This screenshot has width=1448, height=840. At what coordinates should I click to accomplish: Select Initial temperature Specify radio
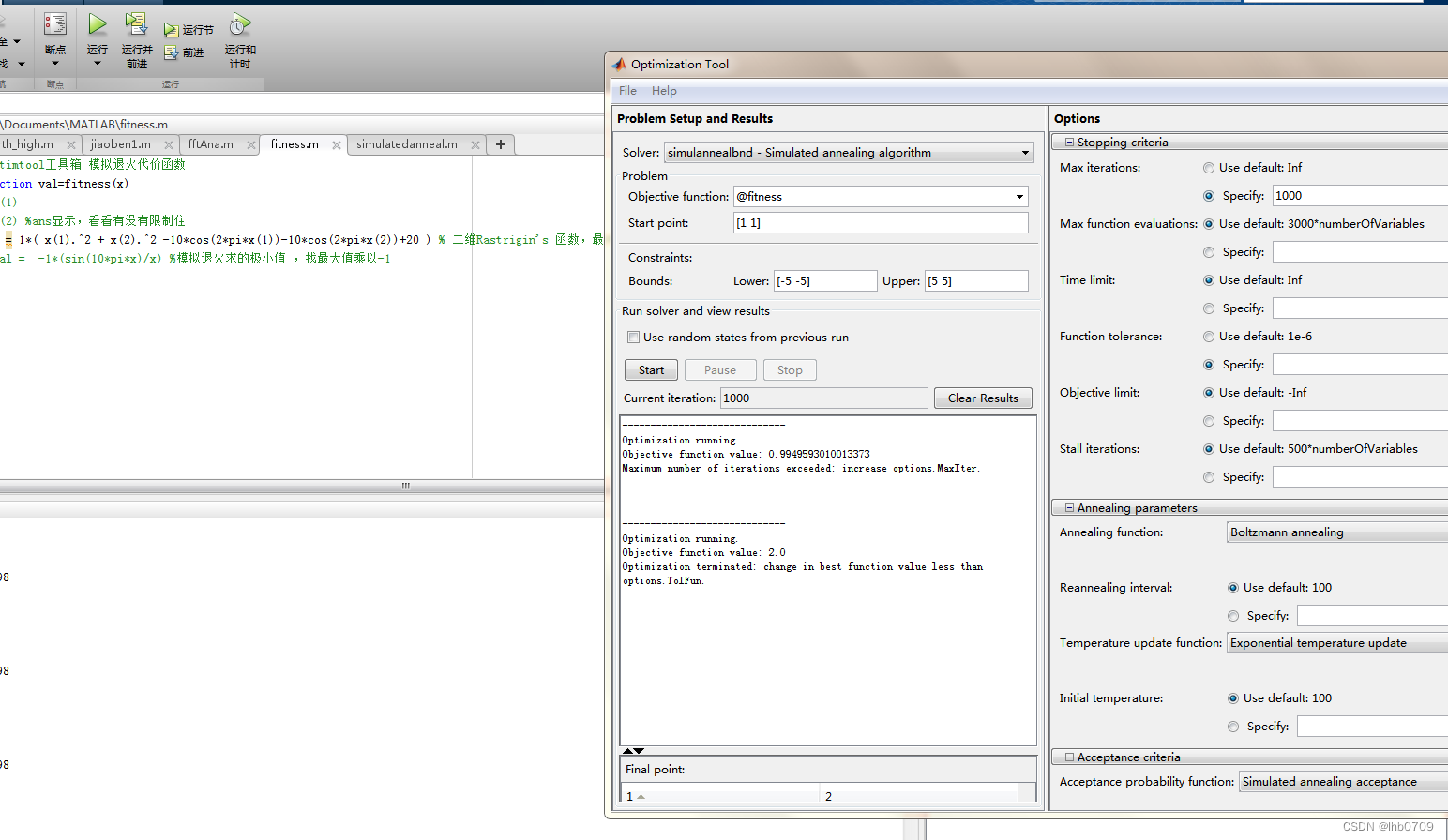pos(1233,727)
